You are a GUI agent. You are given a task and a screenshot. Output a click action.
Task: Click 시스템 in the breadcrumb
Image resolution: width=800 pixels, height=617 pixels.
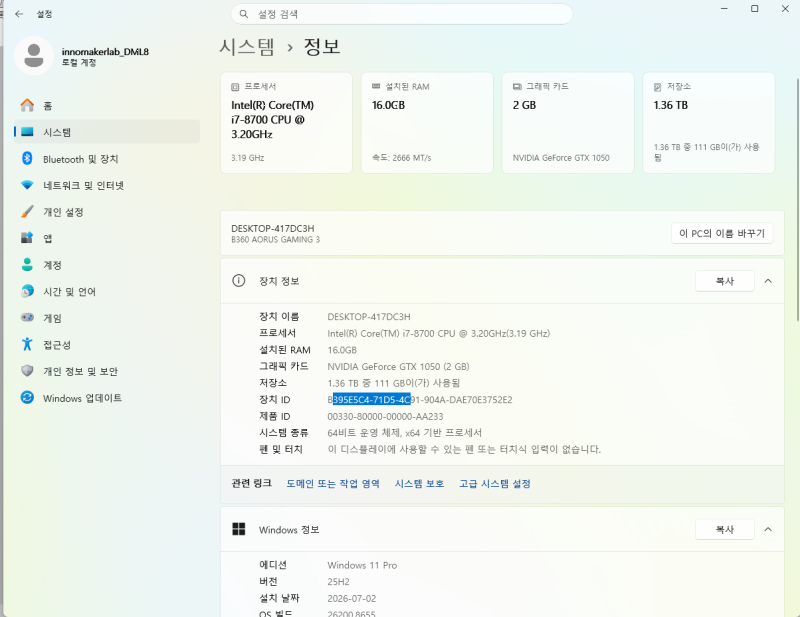pos(247,47)
